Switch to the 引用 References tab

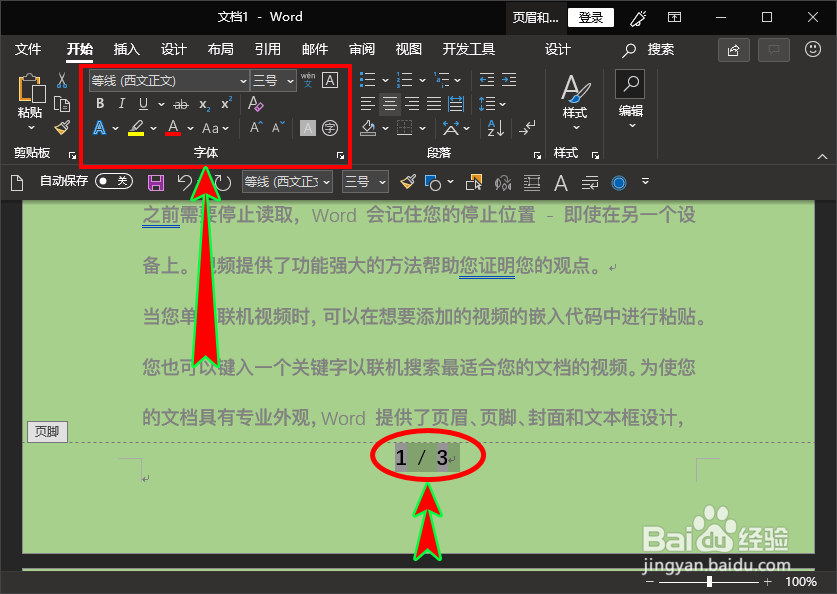tap(267, 50)
